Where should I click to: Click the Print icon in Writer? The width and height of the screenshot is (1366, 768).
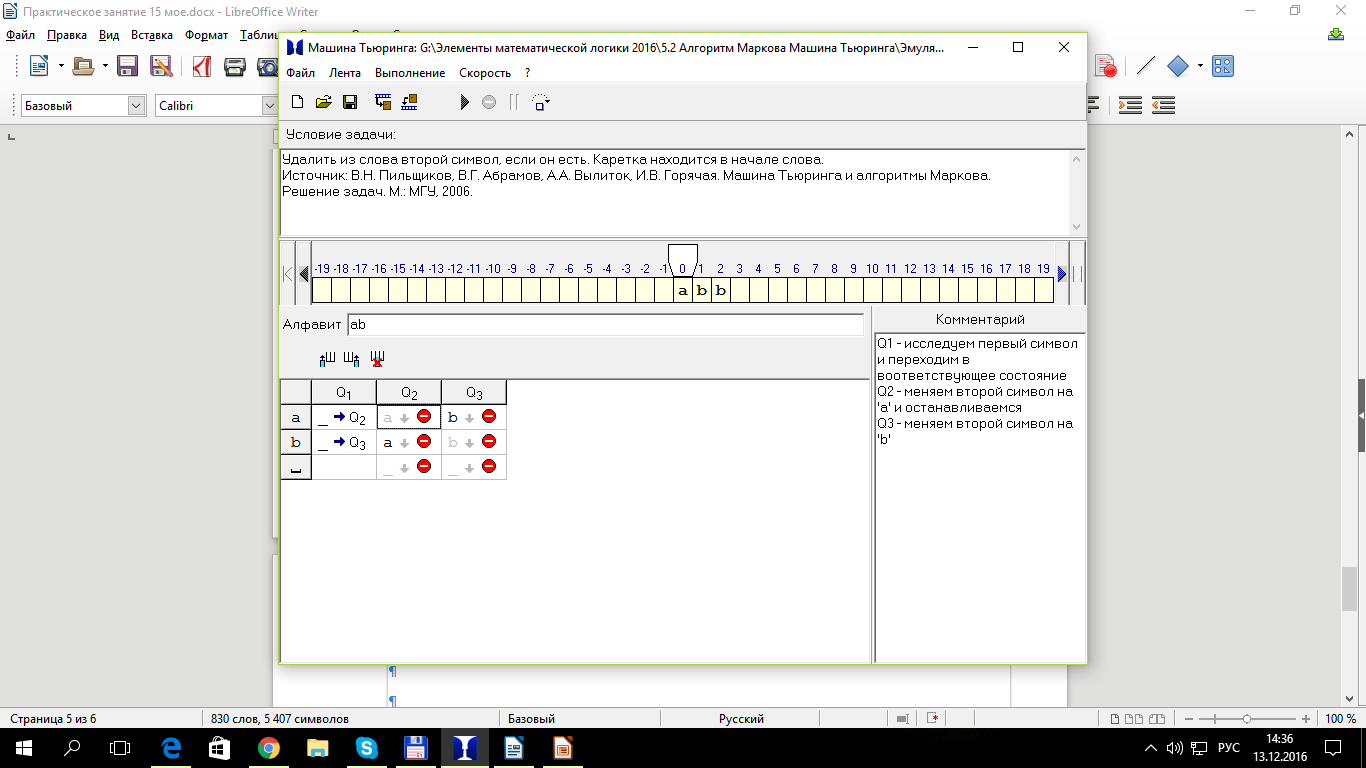point(235,66)
